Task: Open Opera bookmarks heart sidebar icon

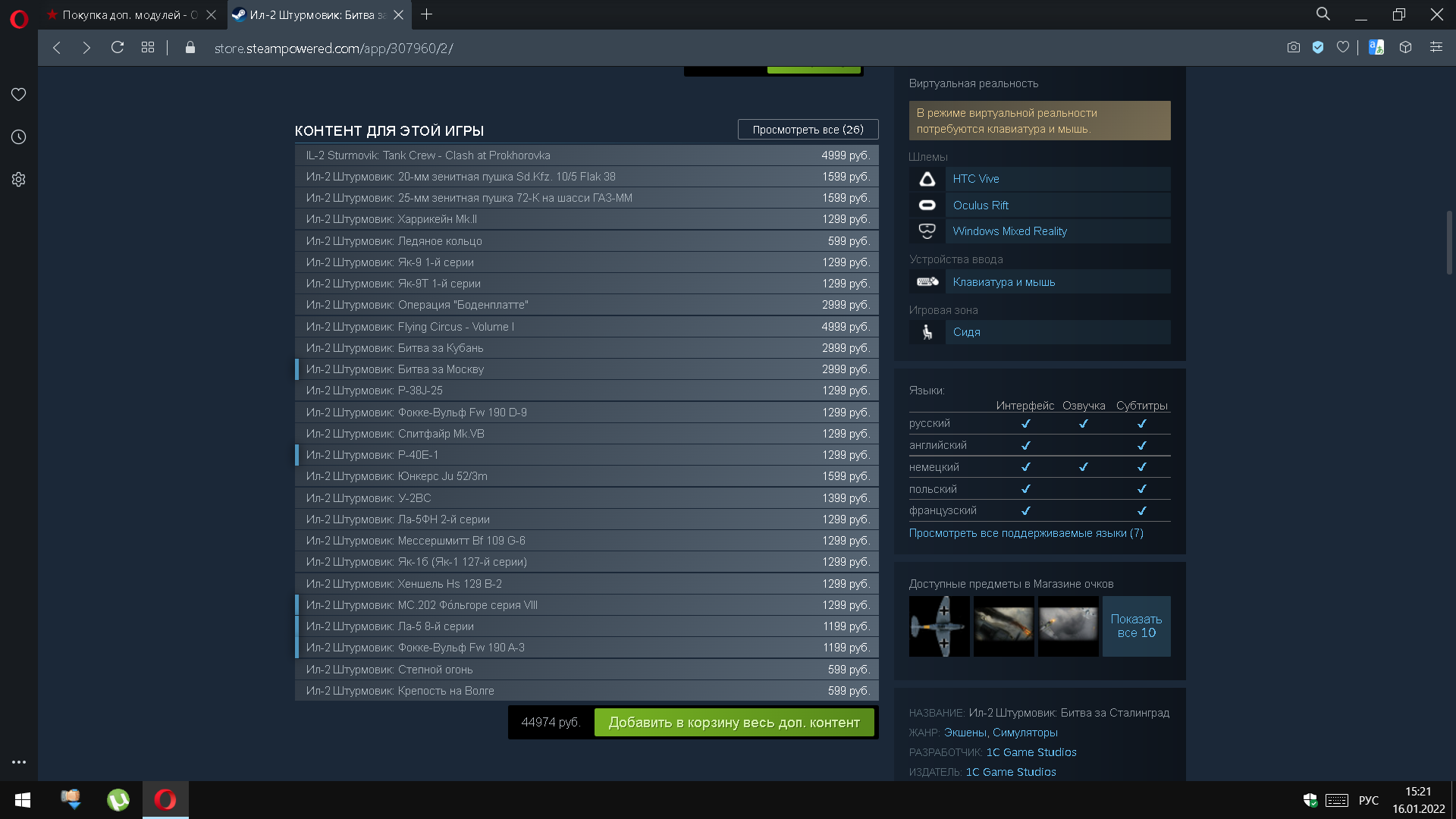Action: (18, 94)
